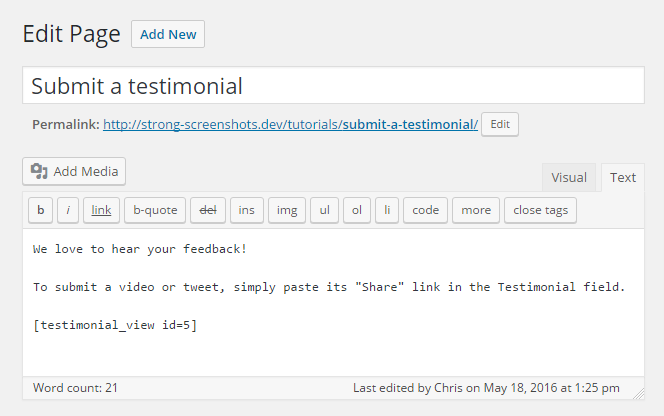Insert ordered list with ol button
This screenshot has height=416, width=664.
click(357, 210)
